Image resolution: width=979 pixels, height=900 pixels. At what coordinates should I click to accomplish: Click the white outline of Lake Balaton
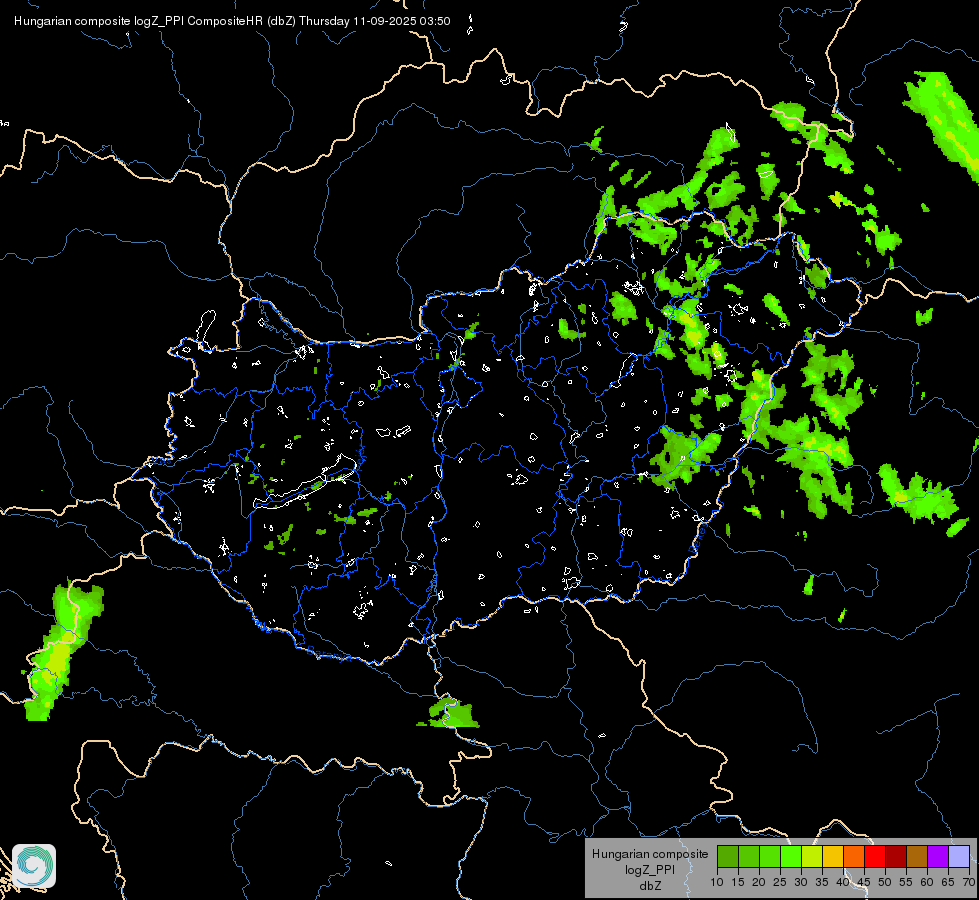pyautogui.click(x=305, y=484)
